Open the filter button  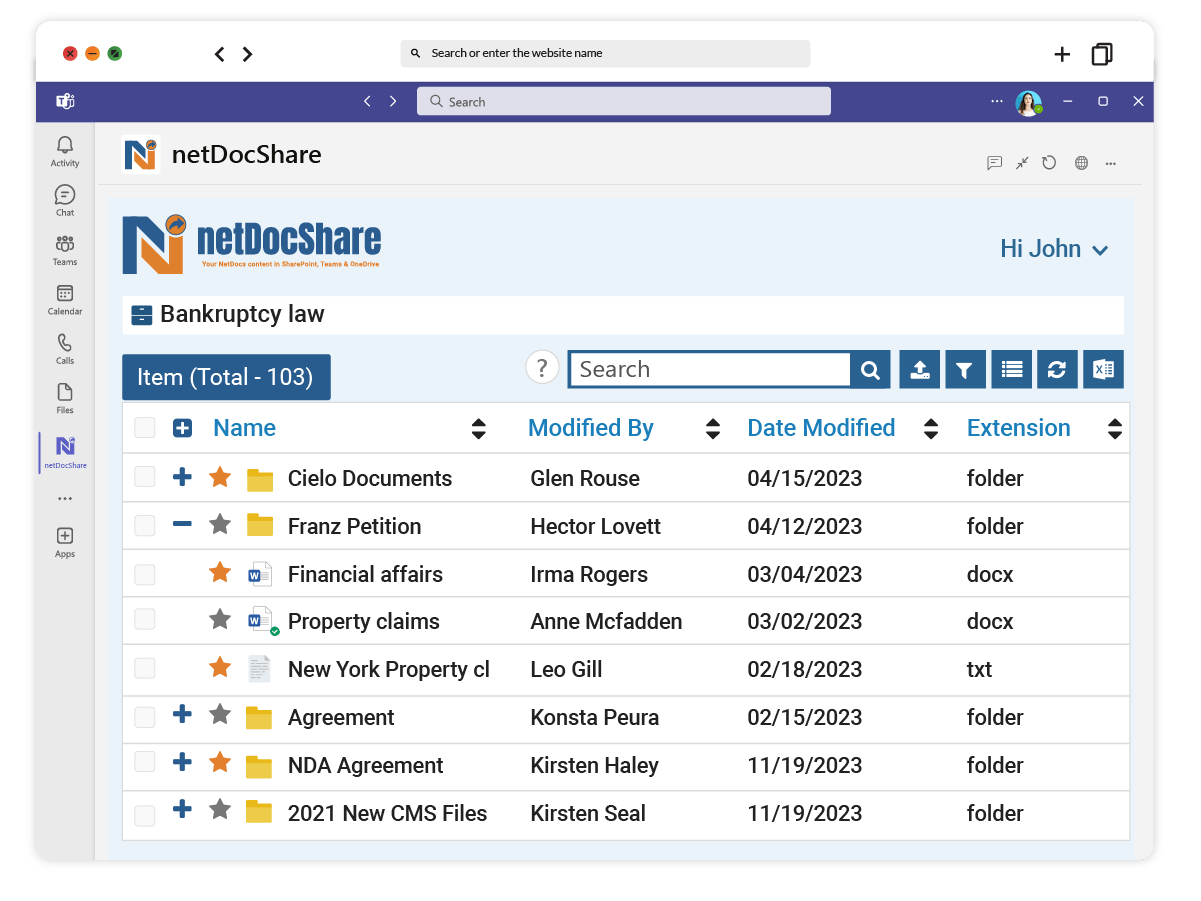click(x=965, y=370)
